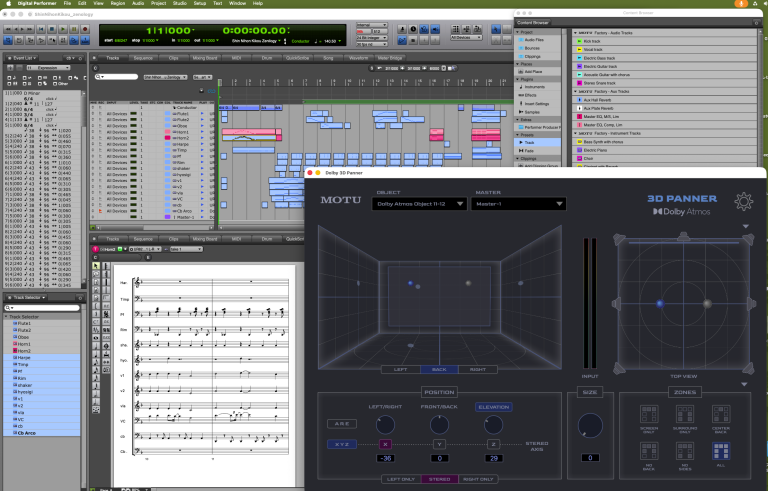The width and height of the screenshot is (768, 491).
Task: Click the Size knob
Action: [x=590, y=425]
